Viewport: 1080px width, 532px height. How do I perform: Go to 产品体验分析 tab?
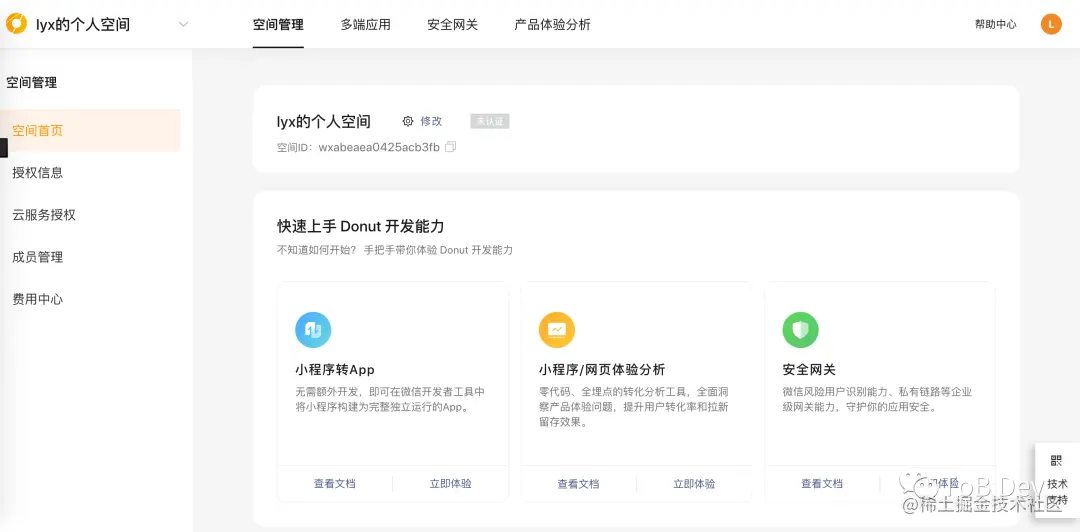pos(552,25)
